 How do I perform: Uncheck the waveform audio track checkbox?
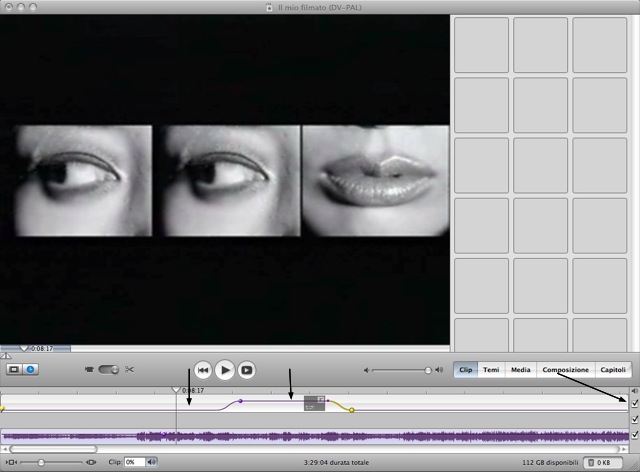pyautogui.click(x=635, y=435)
